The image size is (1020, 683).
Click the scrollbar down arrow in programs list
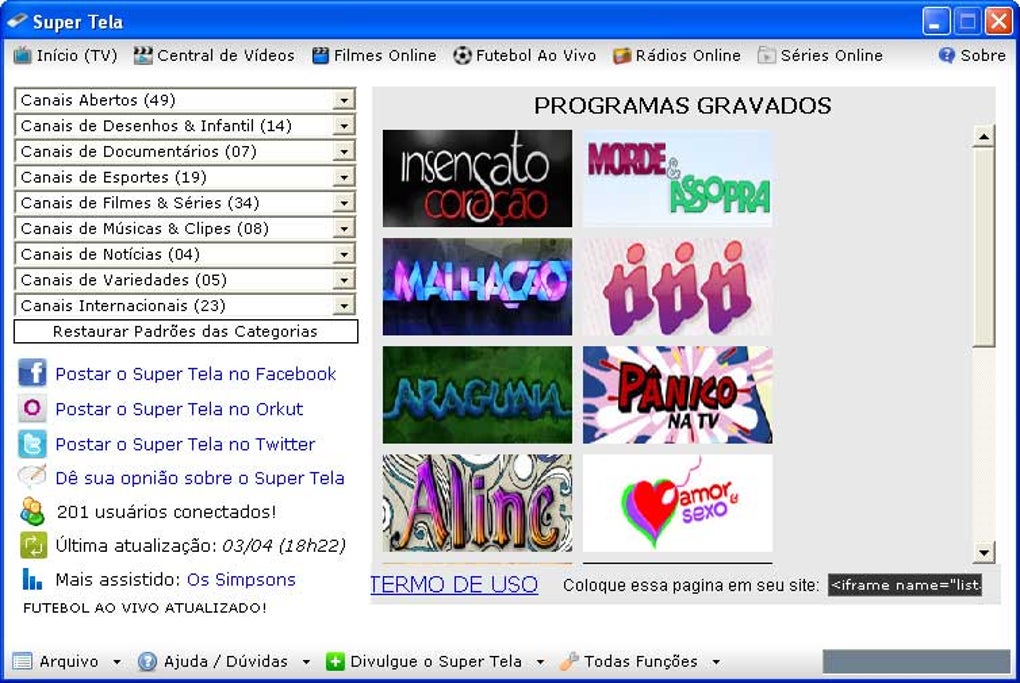click(x=984, y=553)
